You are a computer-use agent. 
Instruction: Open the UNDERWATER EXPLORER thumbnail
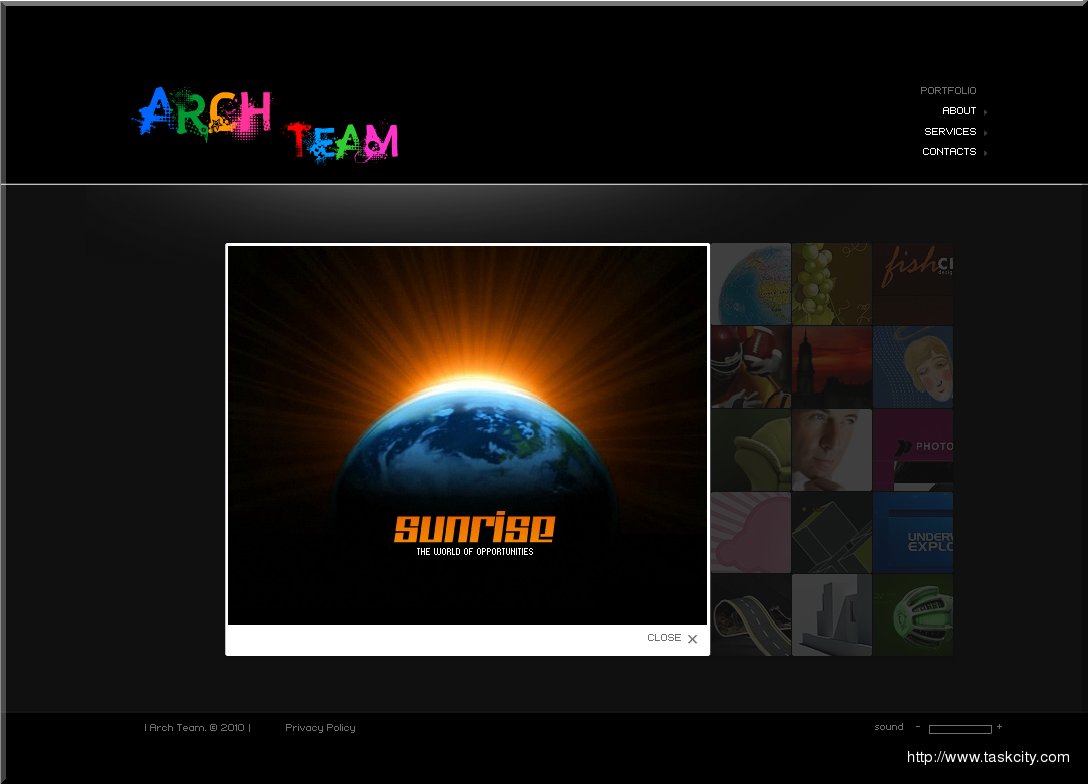(912, 532)
